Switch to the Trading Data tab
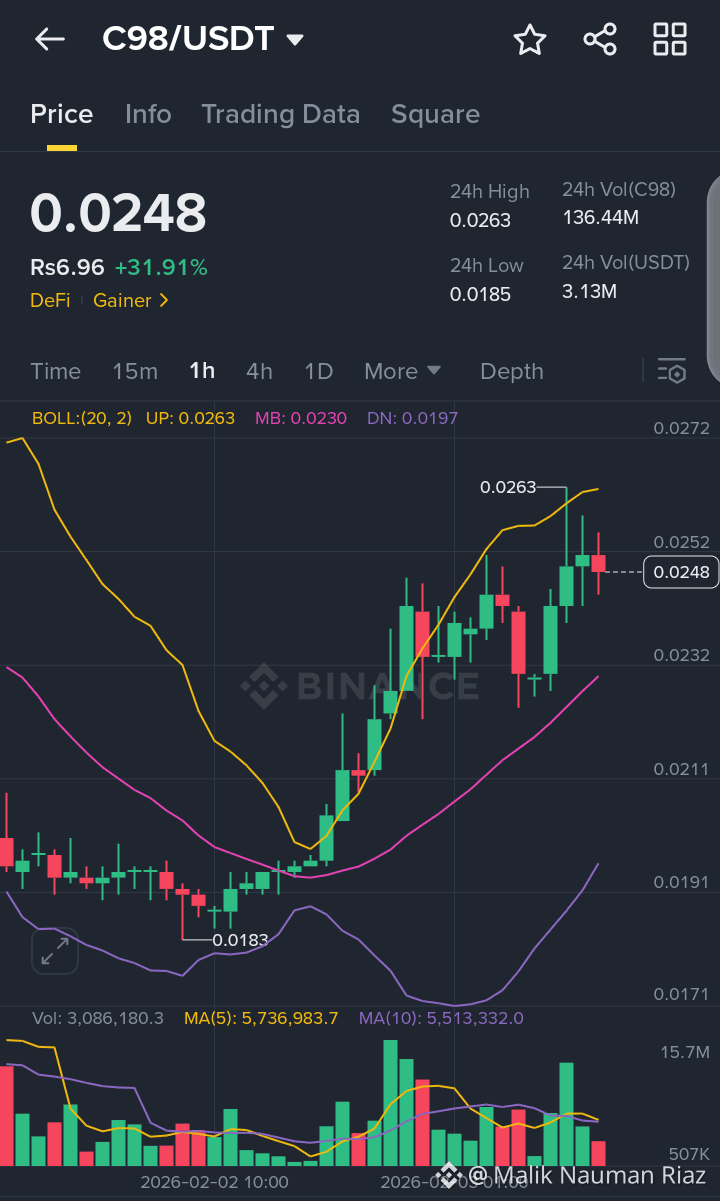Image resolution: width=720 pixels, height=1201 pixels. [280, 114]
